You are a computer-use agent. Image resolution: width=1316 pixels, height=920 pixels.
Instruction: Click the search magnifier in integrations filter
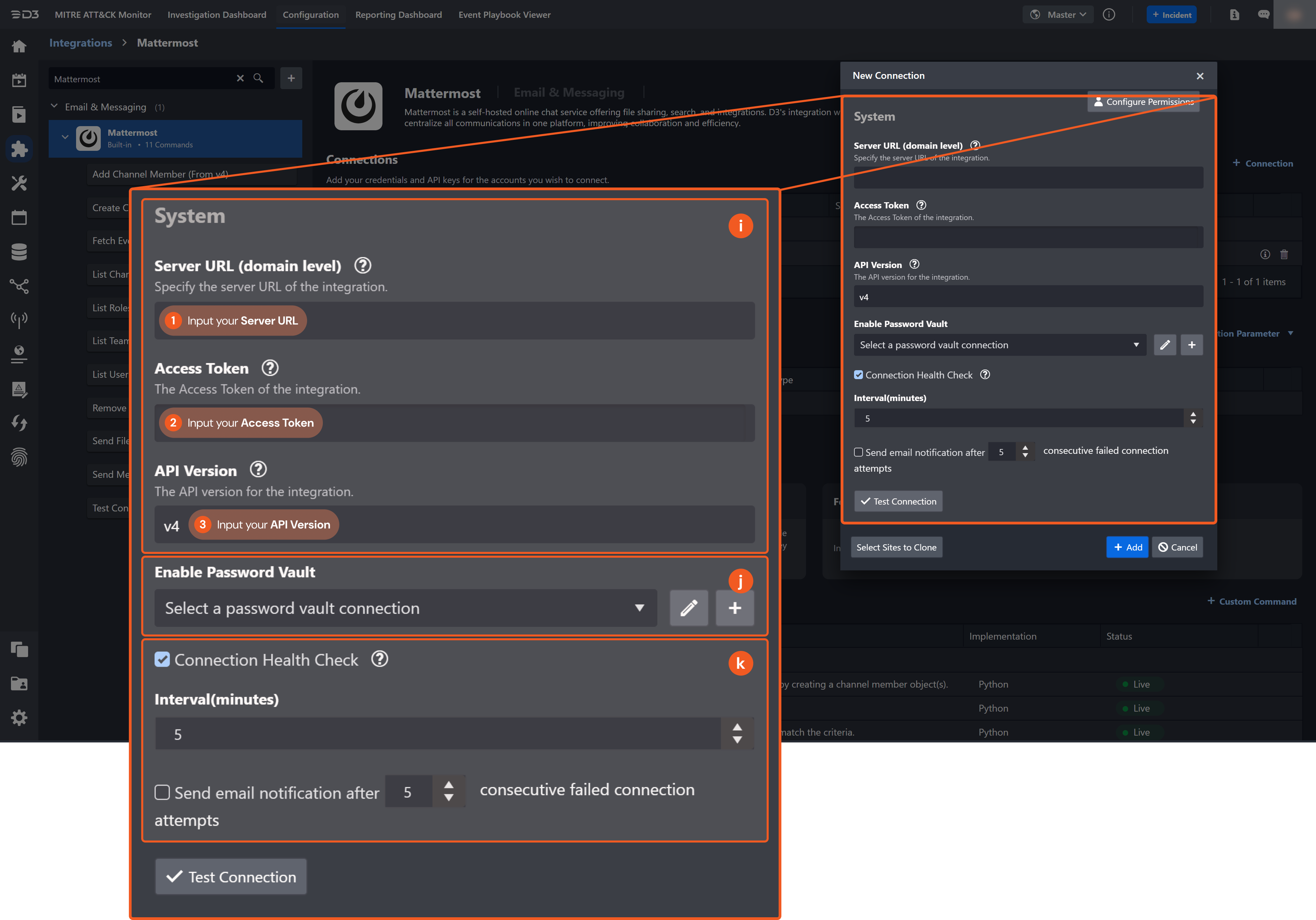coord(258,78)
